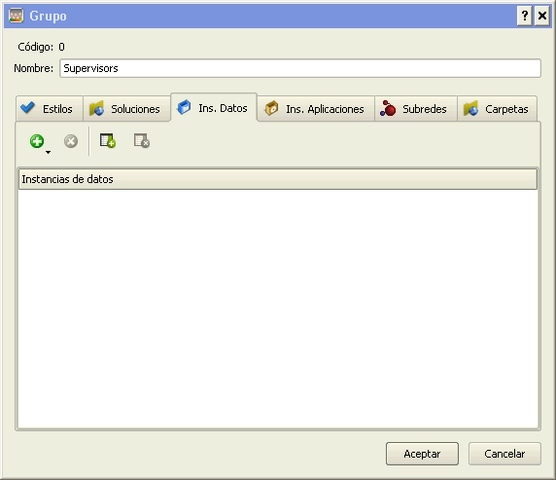
Task: Click the gray remove instance icon
Action: pyautogui.click(x=71, y=141)
